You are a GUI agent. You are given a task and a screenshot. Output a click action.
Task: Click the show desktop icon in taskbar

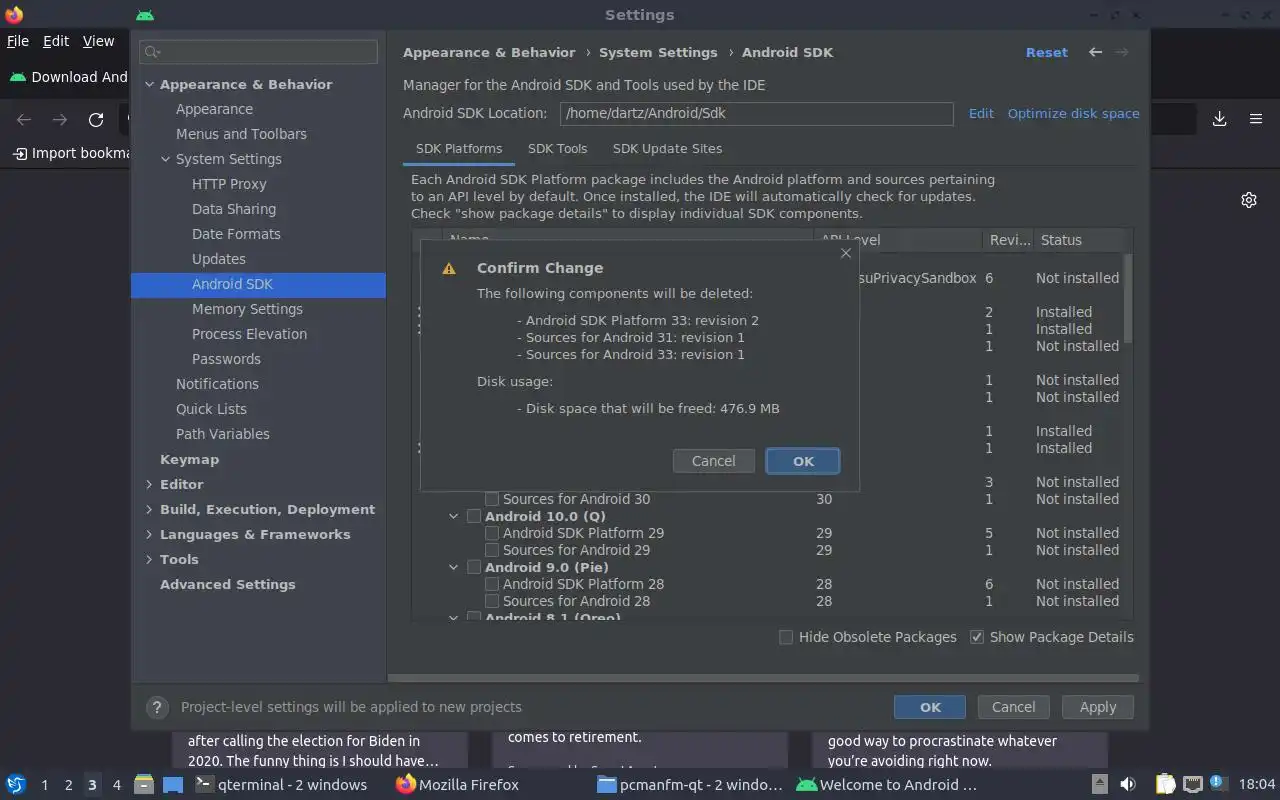click(x=173, y=785)
